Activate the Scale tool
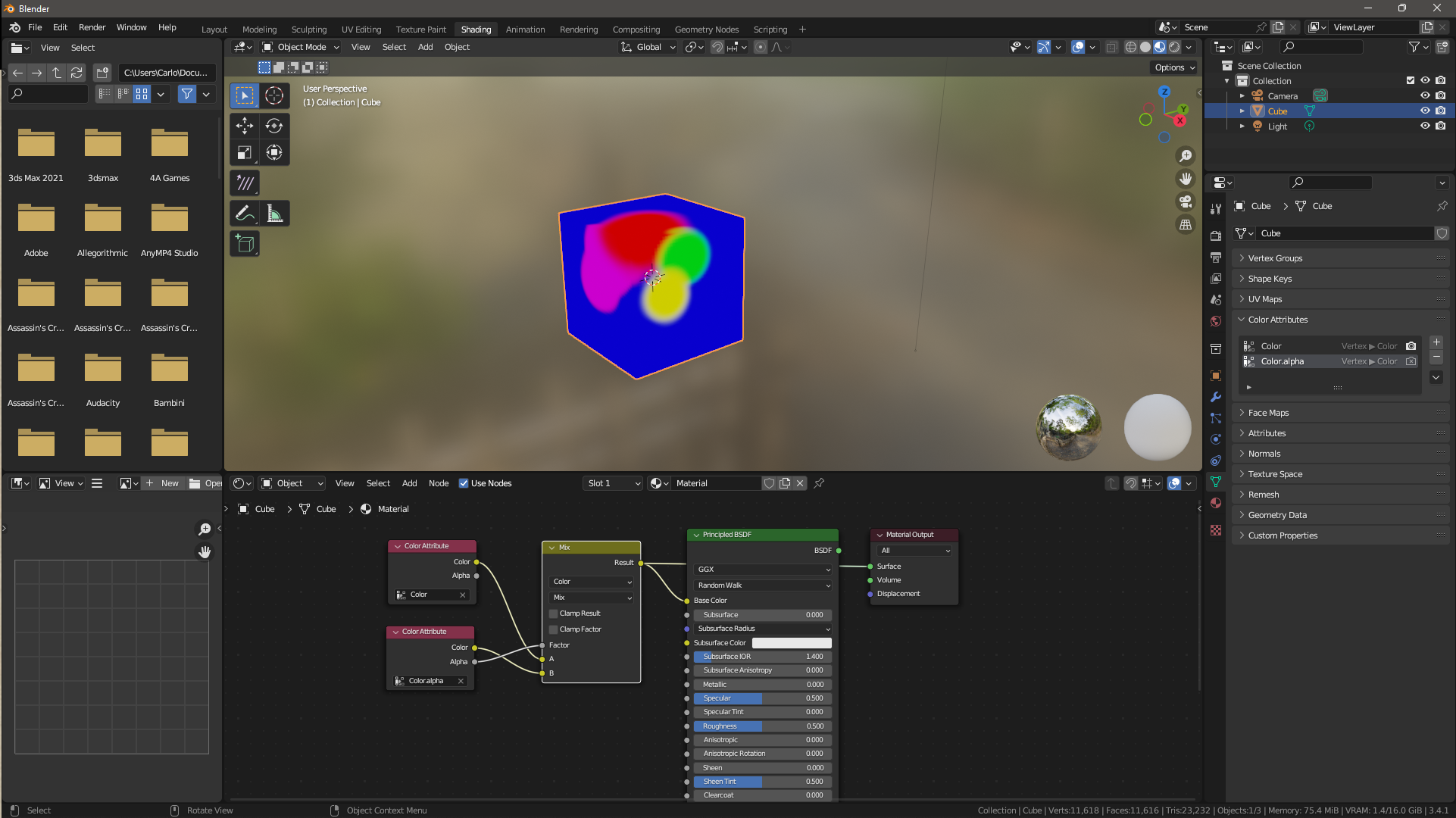The height and width of the screenshot is (818, 1456). [245, 153]
